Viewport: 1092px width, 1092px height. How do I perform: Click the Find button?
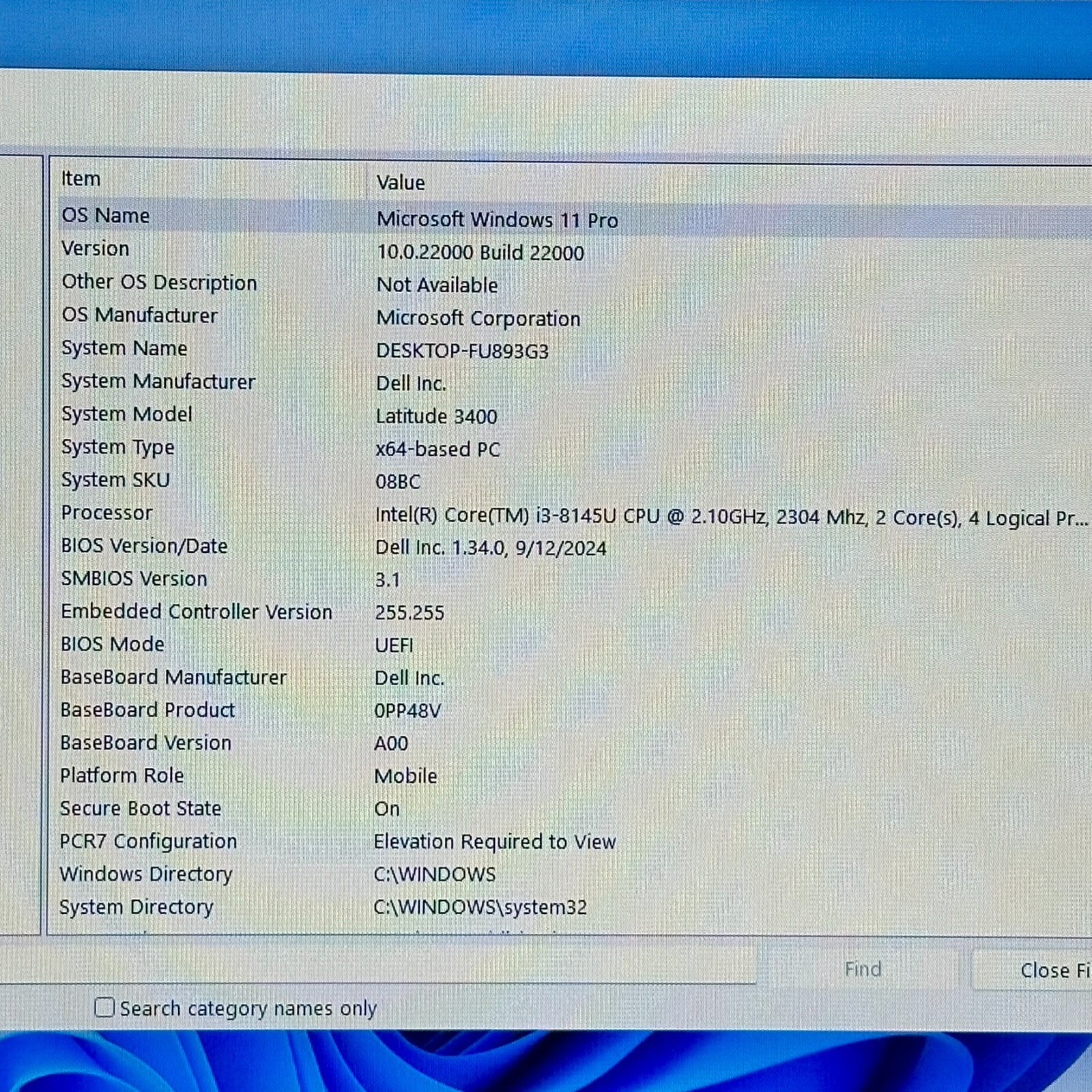click(863, 969)
